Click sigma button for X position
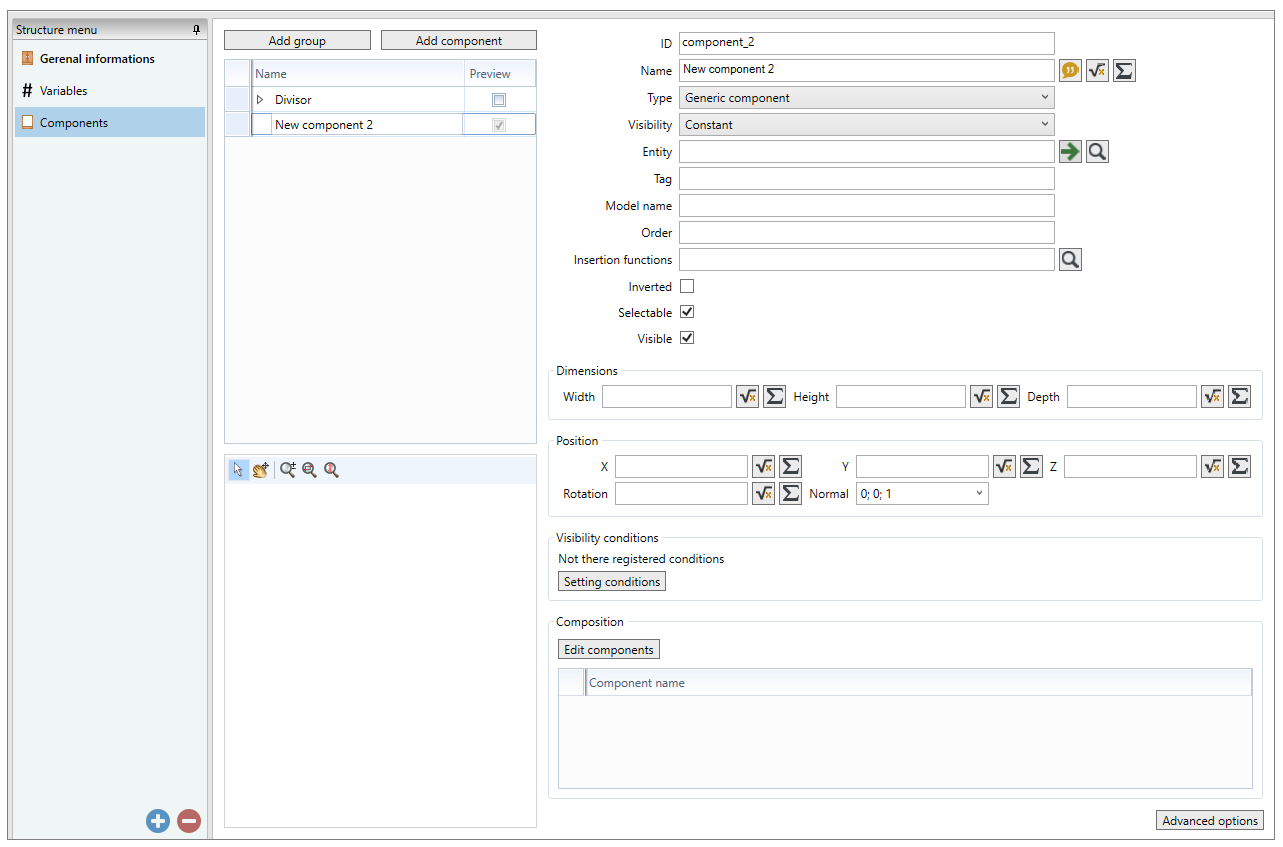 coord(790,466)
